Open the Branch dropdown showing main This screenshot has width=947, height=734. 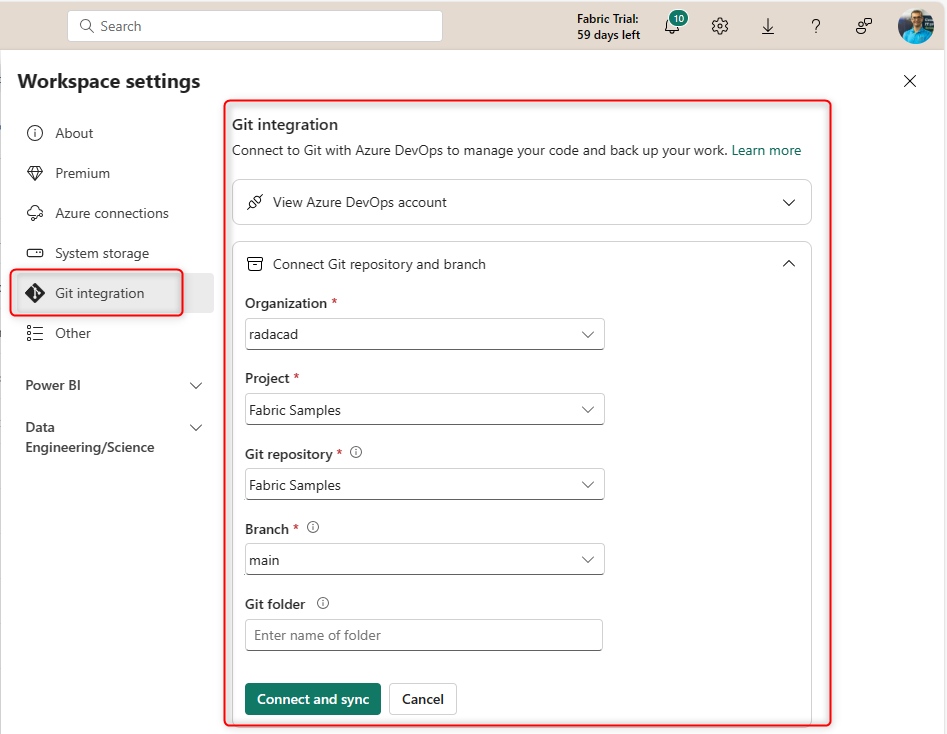click(x=424, y=560)
